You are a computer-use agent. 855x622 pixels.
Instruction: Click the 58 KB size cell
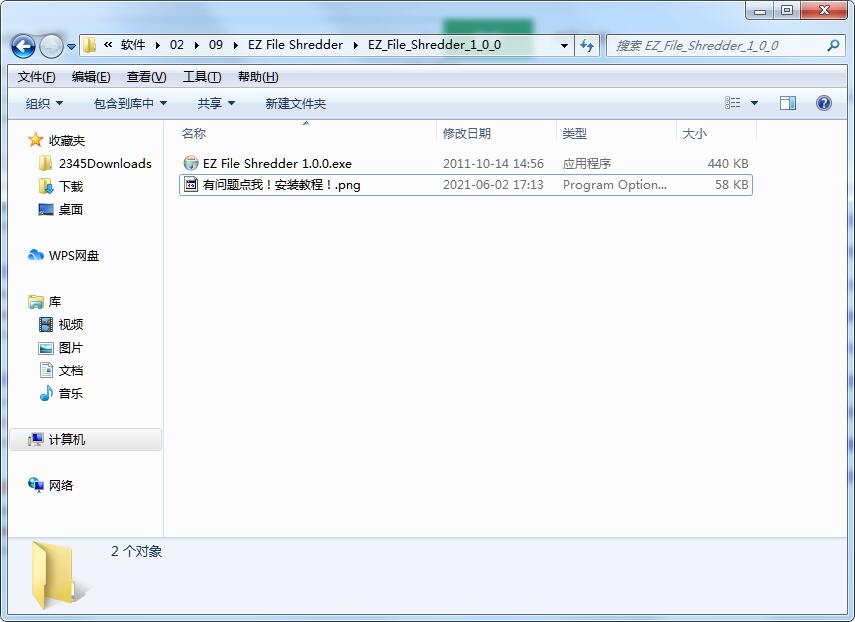coord(731,185)
